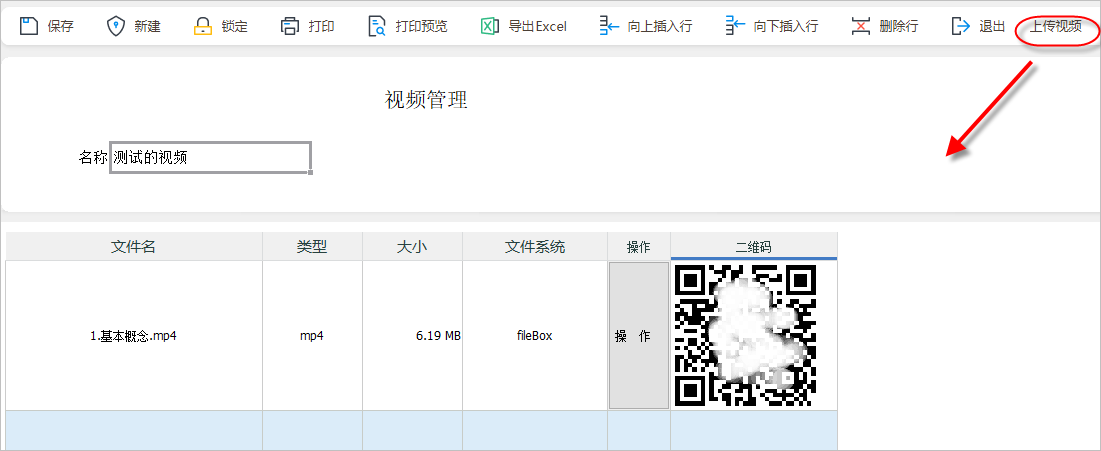This screenshot has width=1101, height=451.
Task: Click the Export Excel (导出Excel) icon
Action: click(x=489, y=27)
